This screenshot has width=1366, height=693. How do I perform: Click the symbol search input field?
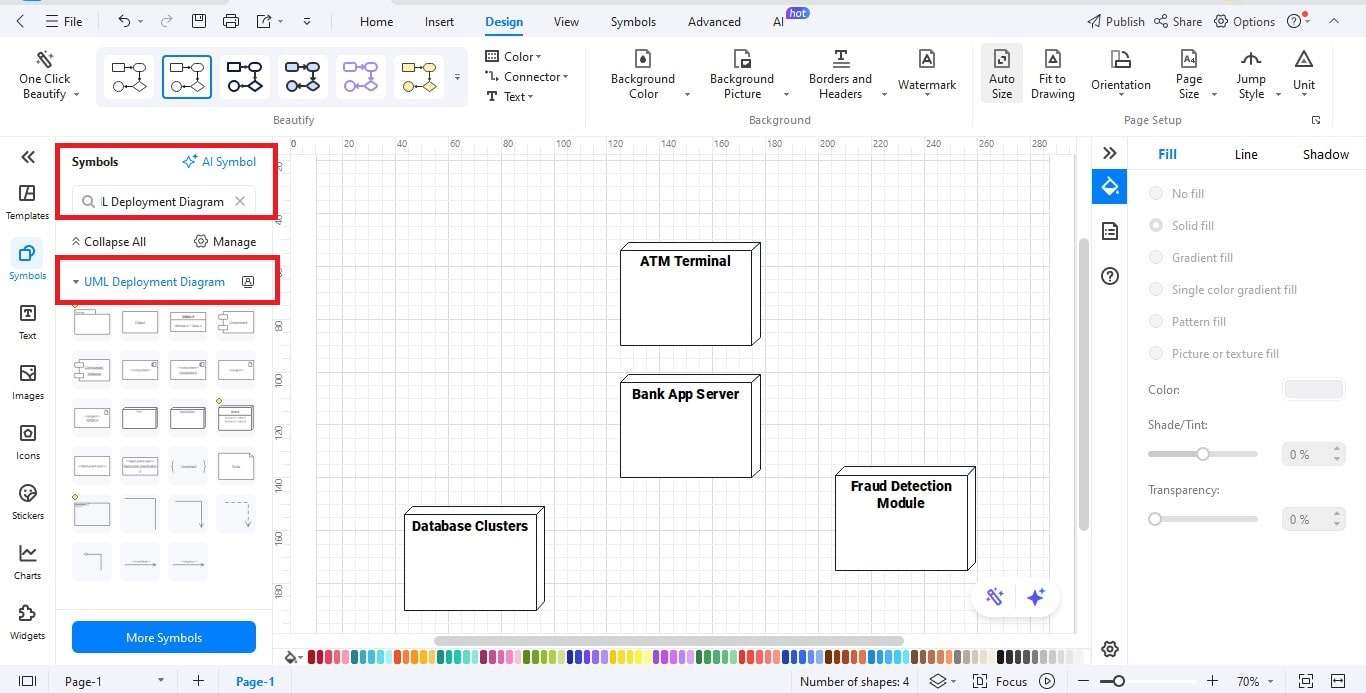(x=164, y=201)
